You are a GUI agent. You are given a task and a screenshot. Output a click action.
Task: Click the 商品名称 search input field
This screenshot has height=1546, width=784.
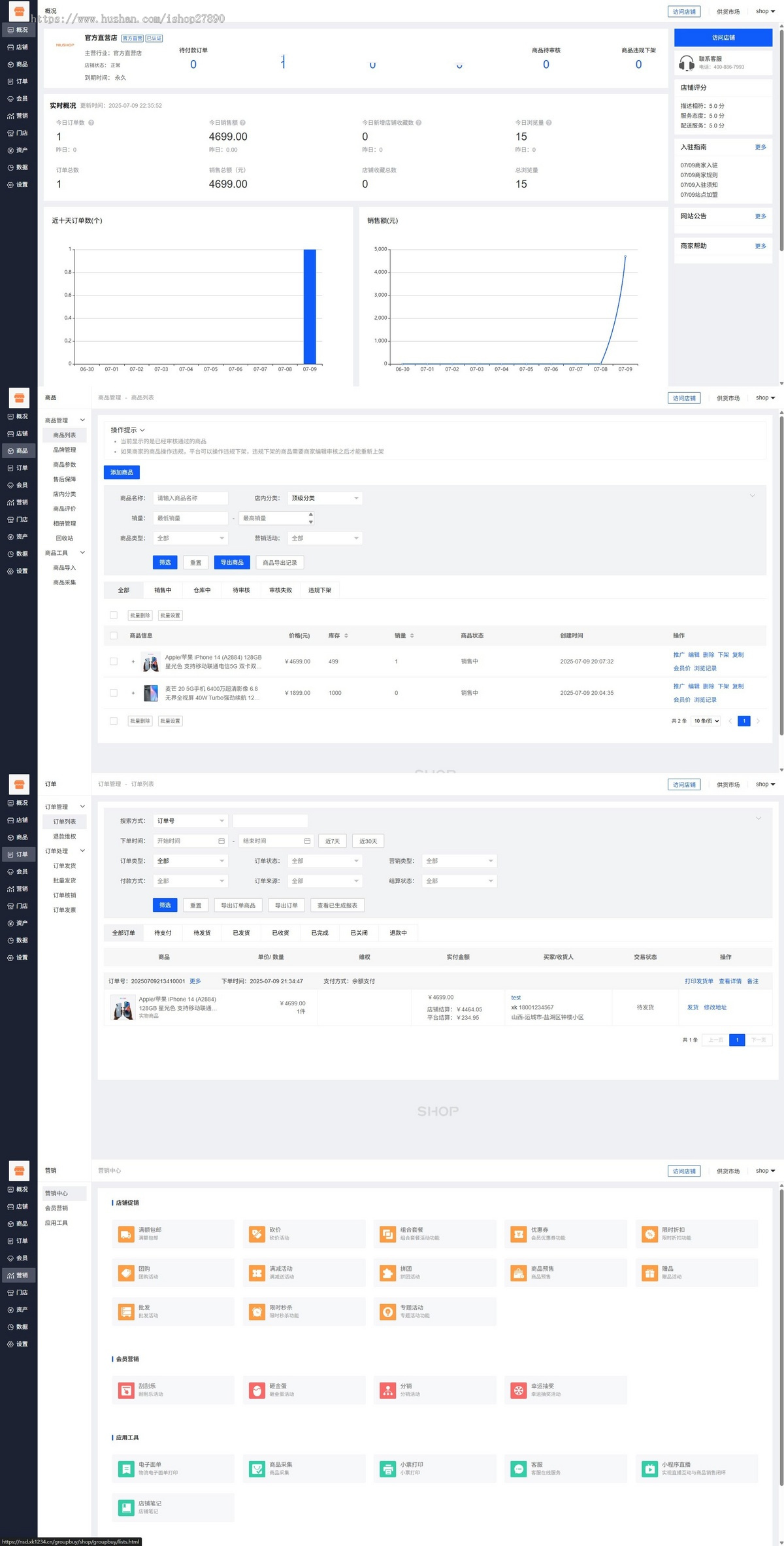tap(190, 498)
